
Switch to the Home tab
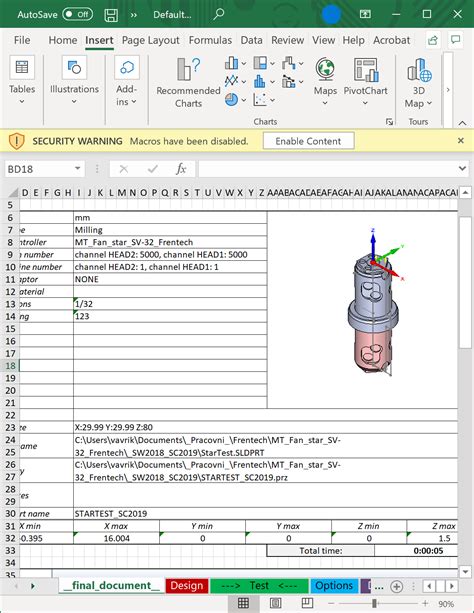[x=63, y=40]
